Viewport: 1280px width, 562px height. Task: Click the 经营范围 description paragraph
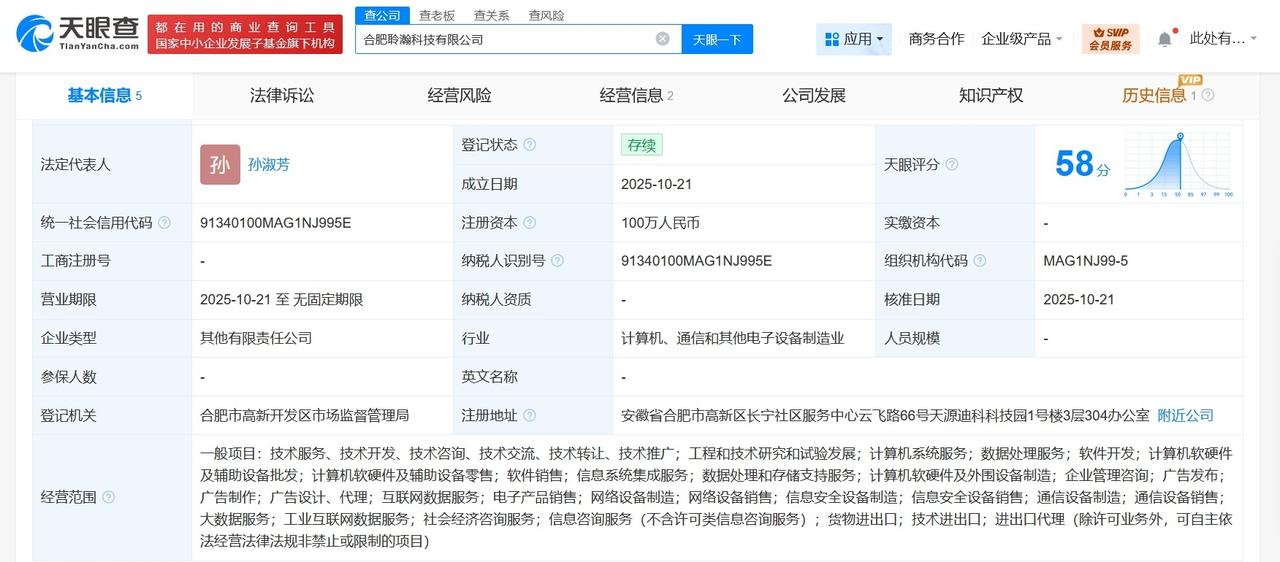click(716, 497)
